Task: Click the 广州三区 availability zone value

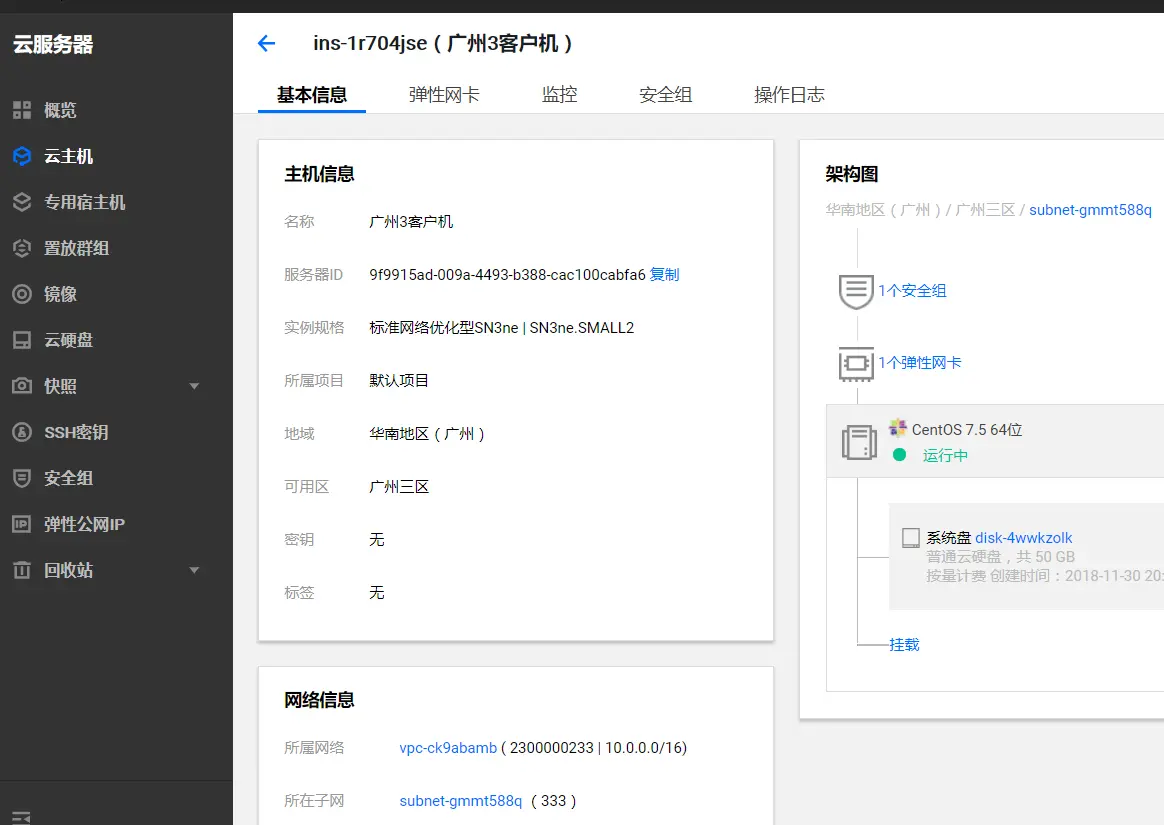Action: (399, 487)
